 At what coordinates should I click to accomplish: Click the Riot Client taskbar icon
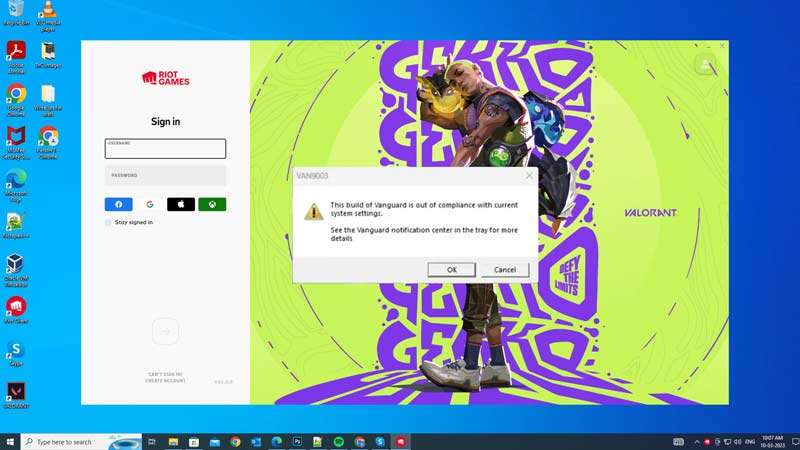click(401, 442)
